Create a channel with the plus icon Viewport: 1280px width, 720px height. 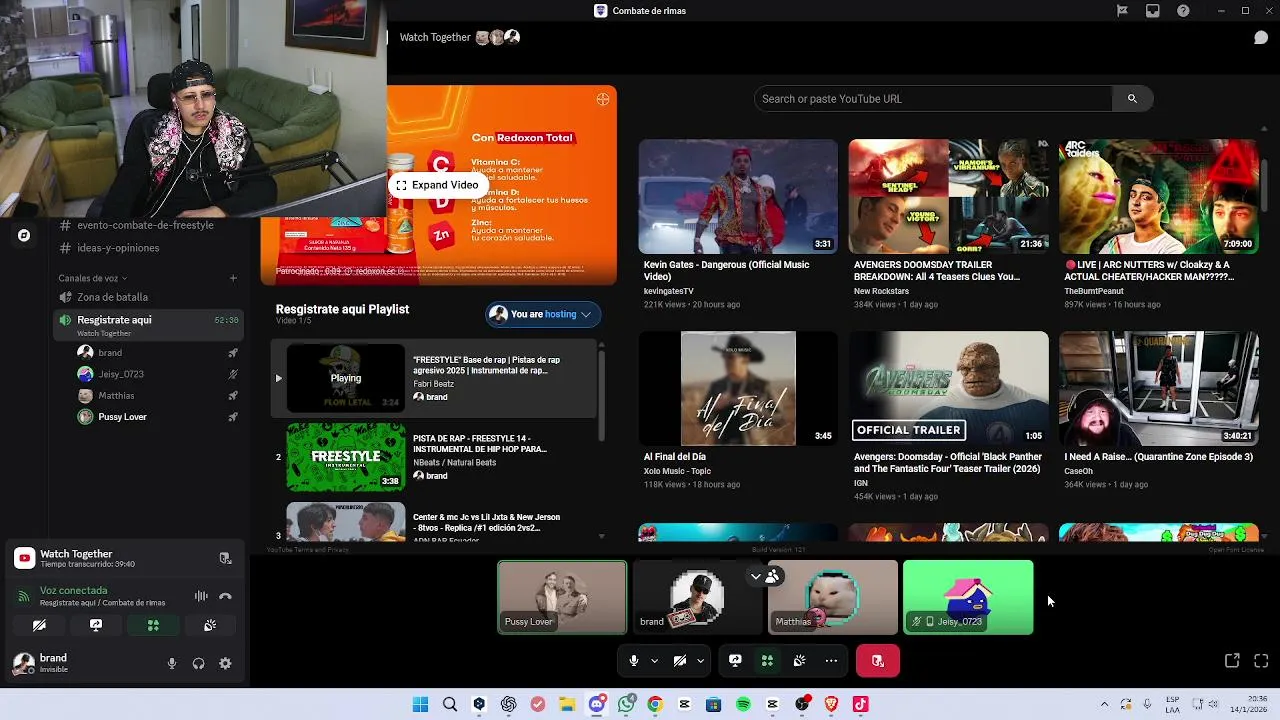pyautogui.click(x=233, y=278)
